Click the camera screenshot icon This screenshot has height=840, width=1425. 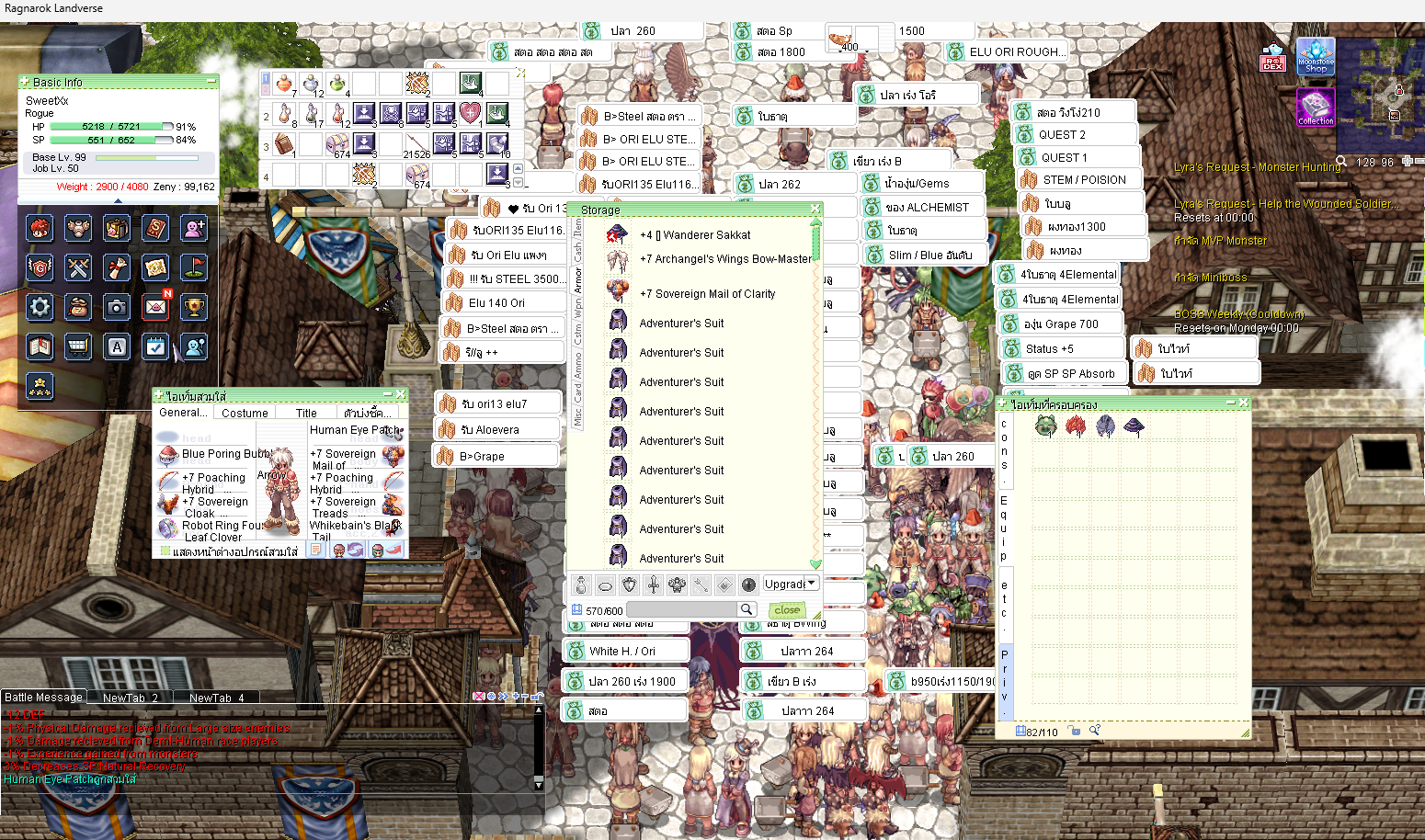117,307
